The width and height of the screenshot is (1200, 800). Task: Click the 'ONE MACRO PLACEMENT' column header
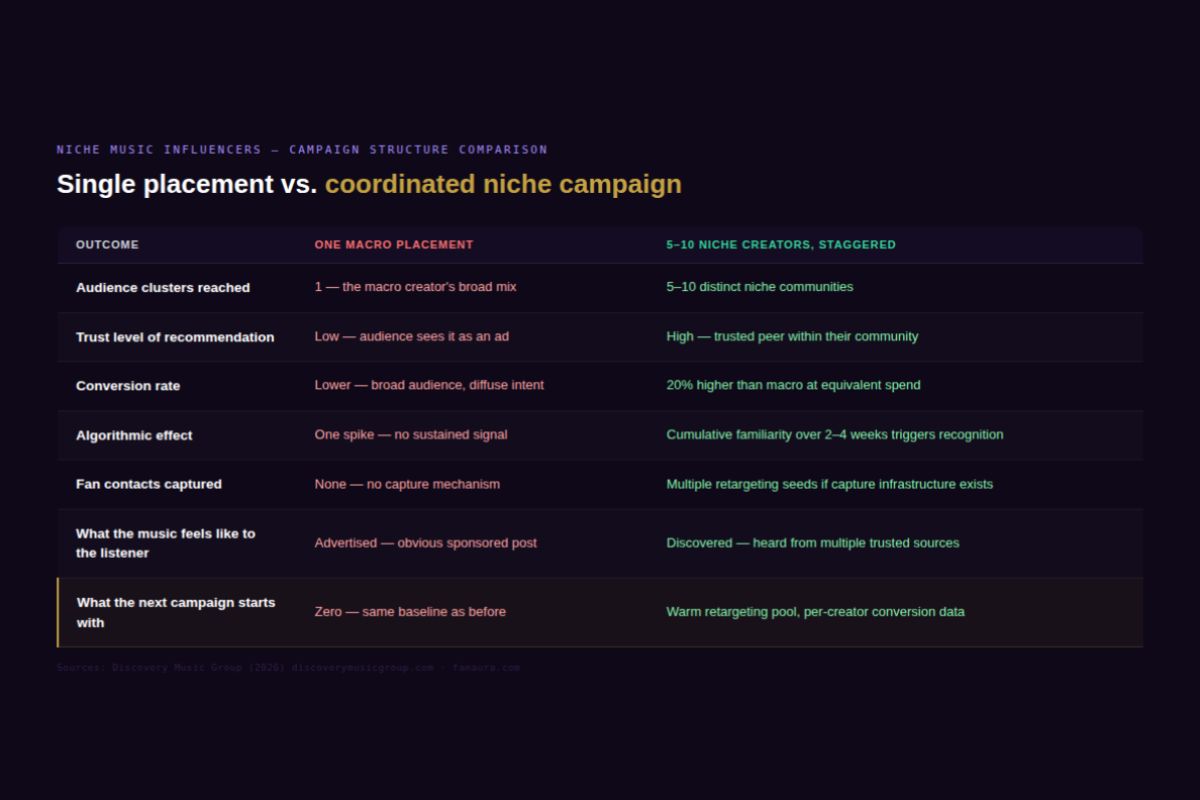(394, 245)
